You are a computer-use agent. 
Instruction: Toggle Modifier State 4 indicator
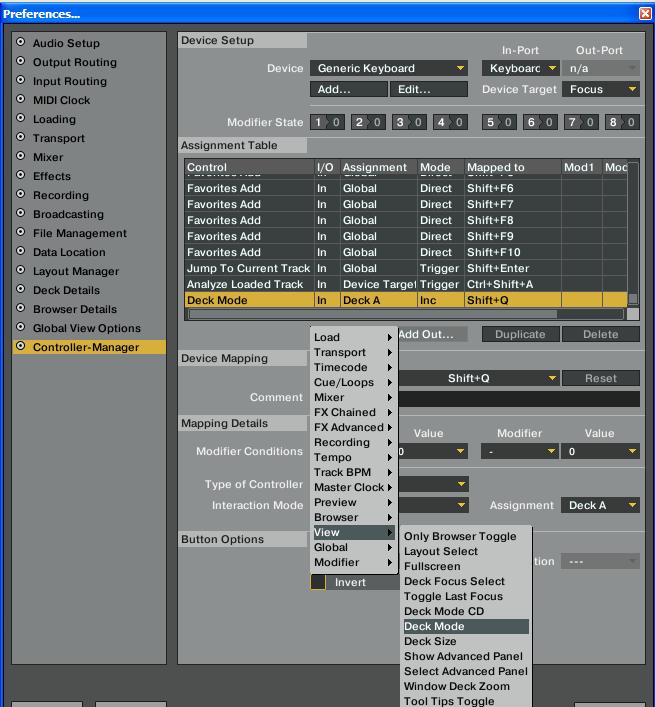[x=450, y=122]
